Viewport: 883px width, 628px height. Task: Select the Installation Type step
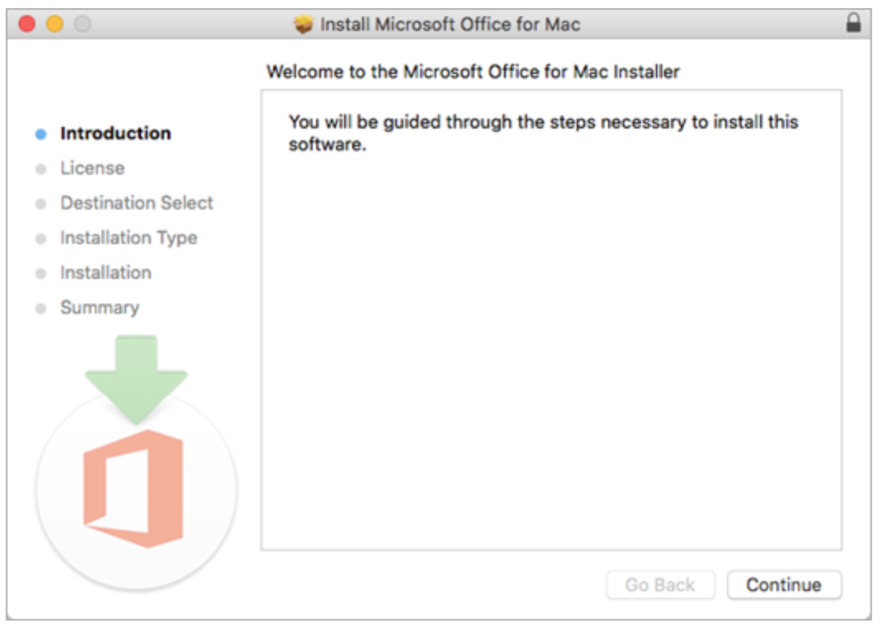pyautogui.click(x=129, y=238)
